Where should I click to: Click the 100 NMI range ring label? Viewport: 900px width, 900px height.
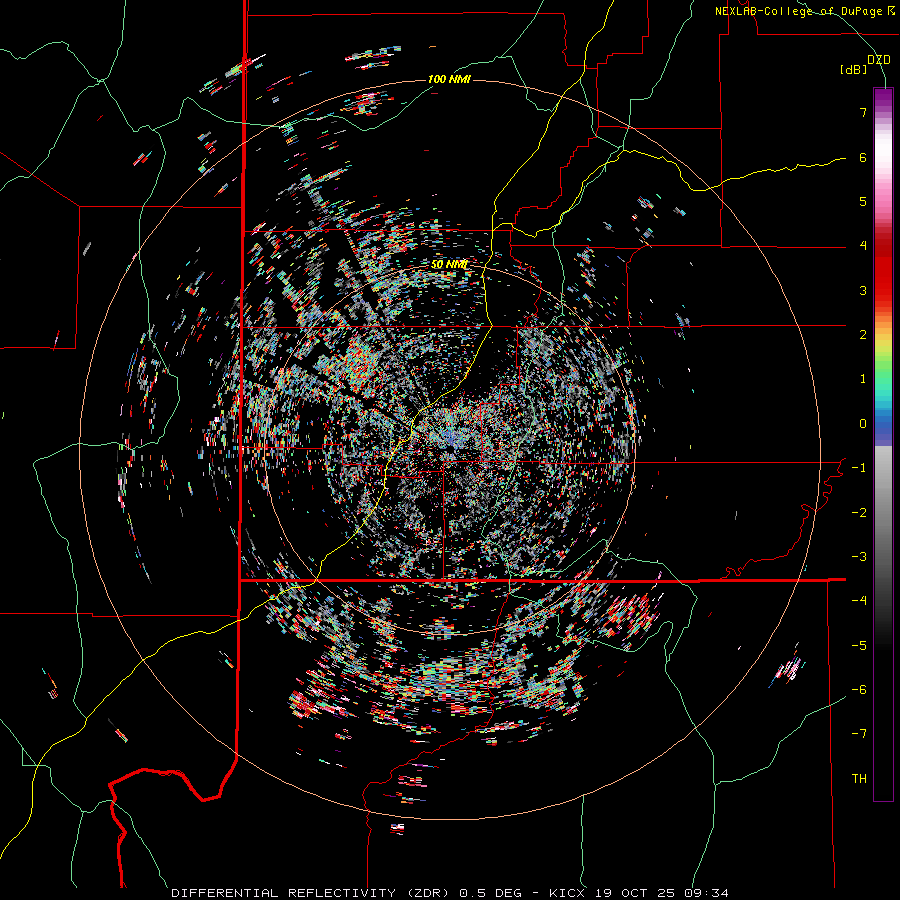449,79
